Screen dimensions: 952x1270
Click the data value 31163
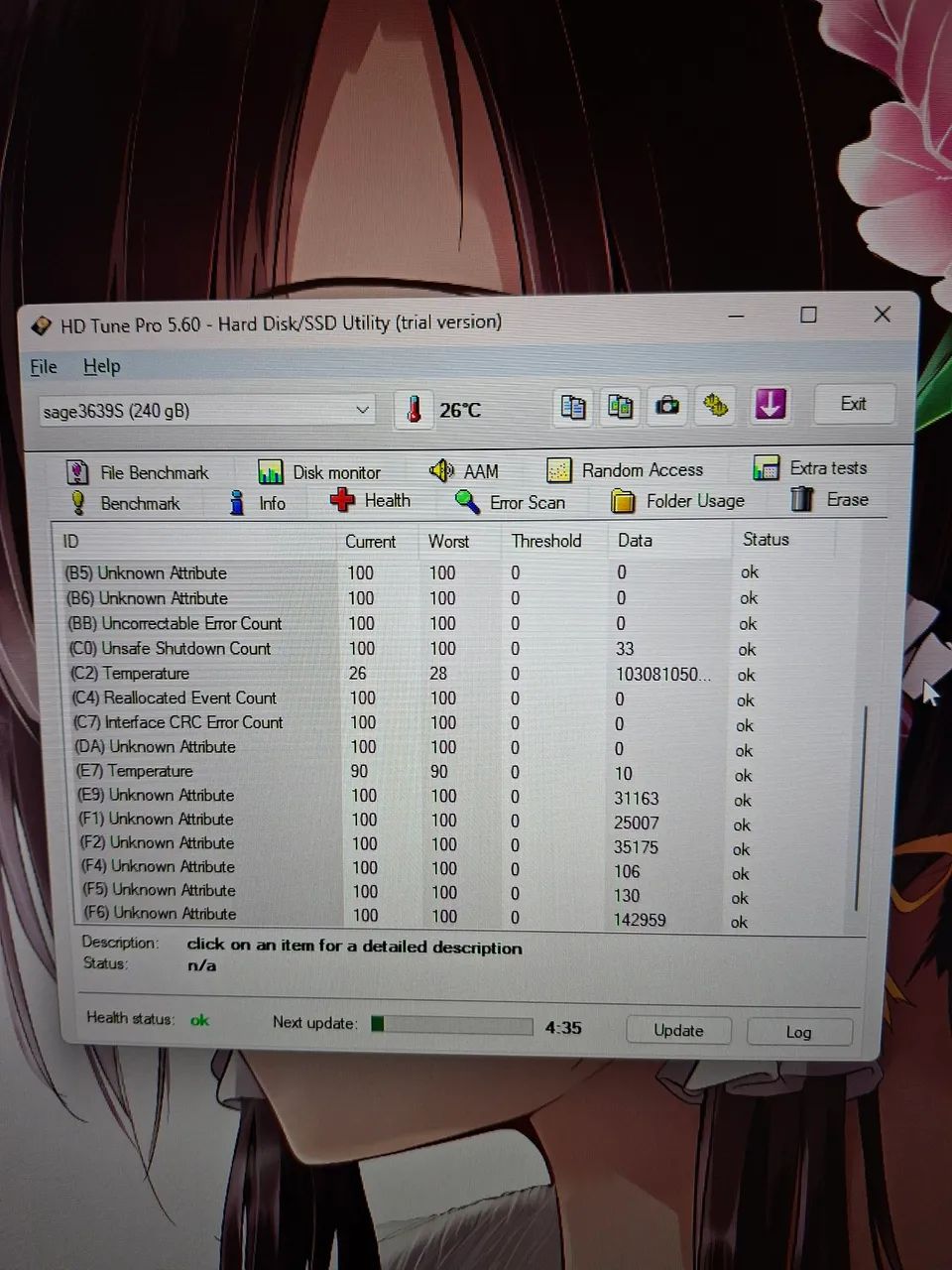tap(636, 799)
